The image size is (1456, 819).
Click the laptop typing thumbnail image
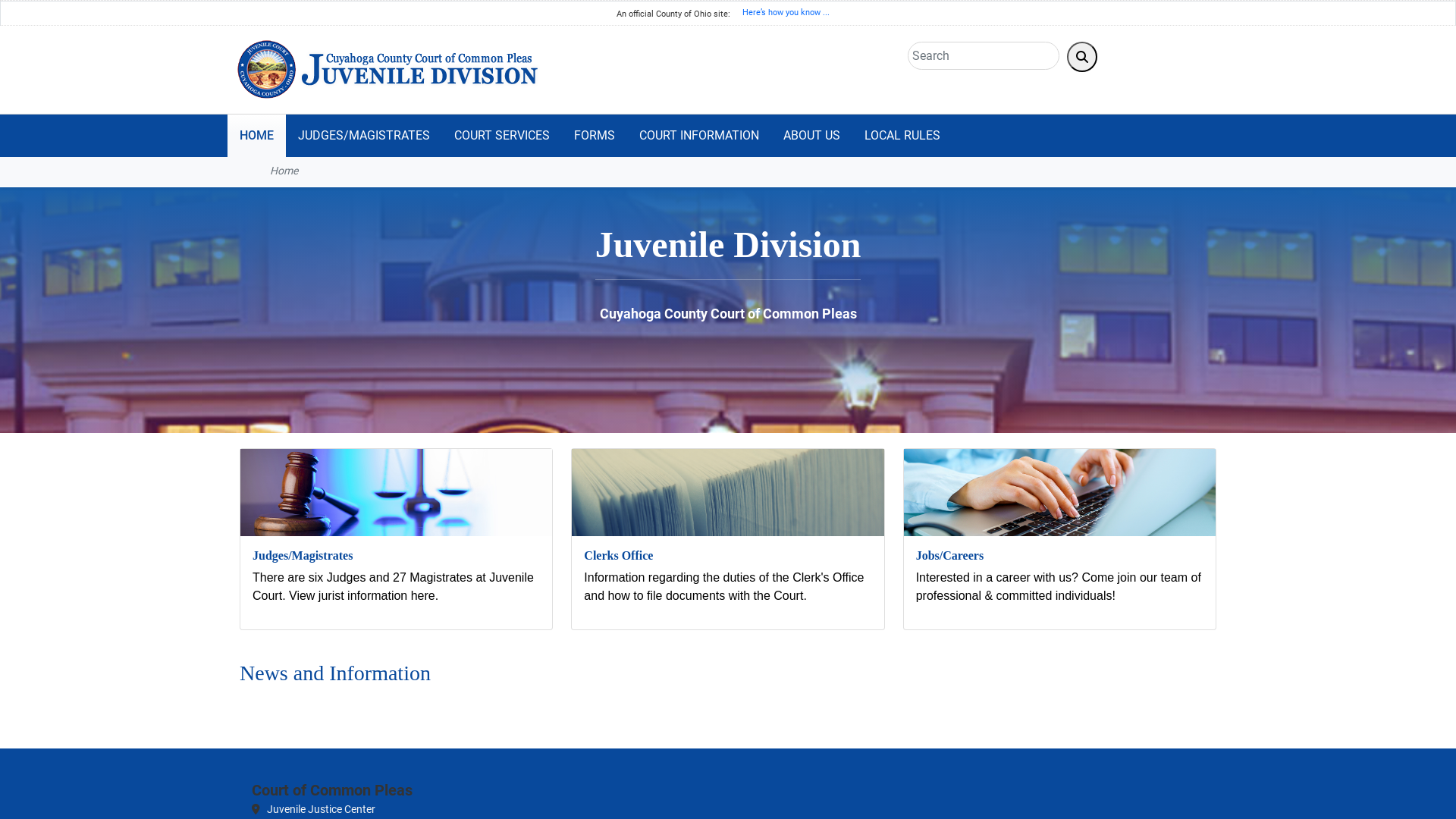point(1059,492)
